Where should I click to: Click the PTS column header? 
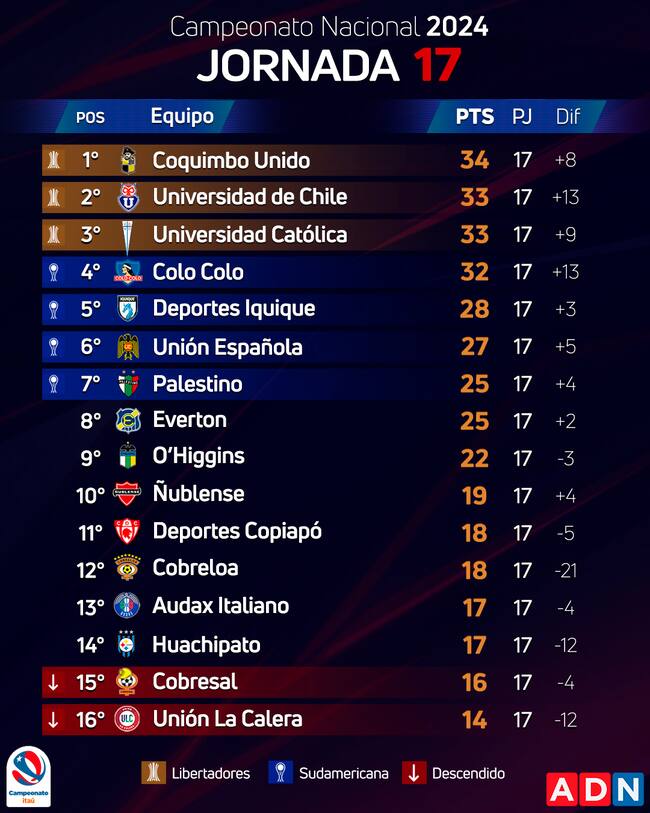(x=474, y=116)
